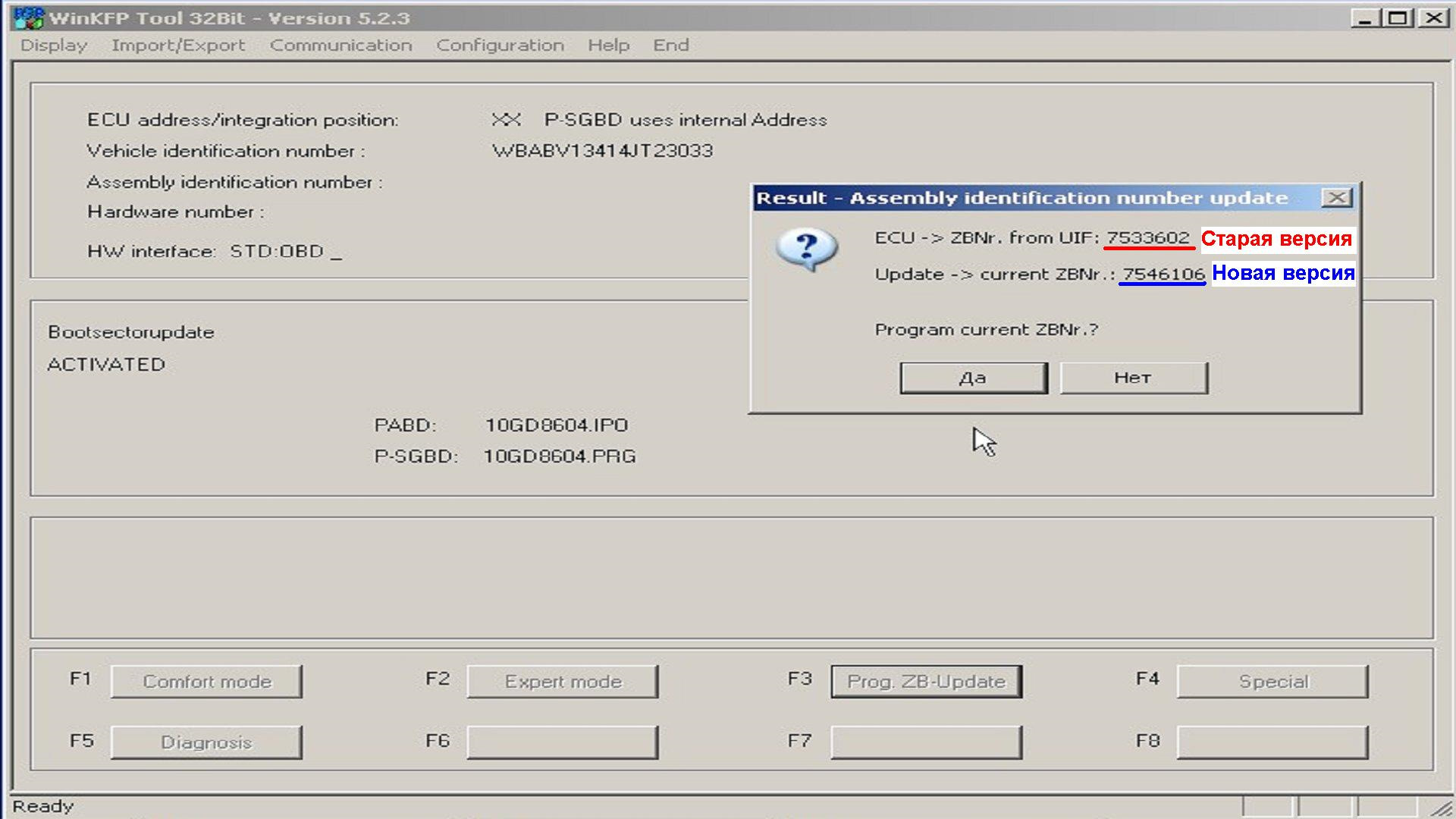Click the End menu item

click(671, 45)
